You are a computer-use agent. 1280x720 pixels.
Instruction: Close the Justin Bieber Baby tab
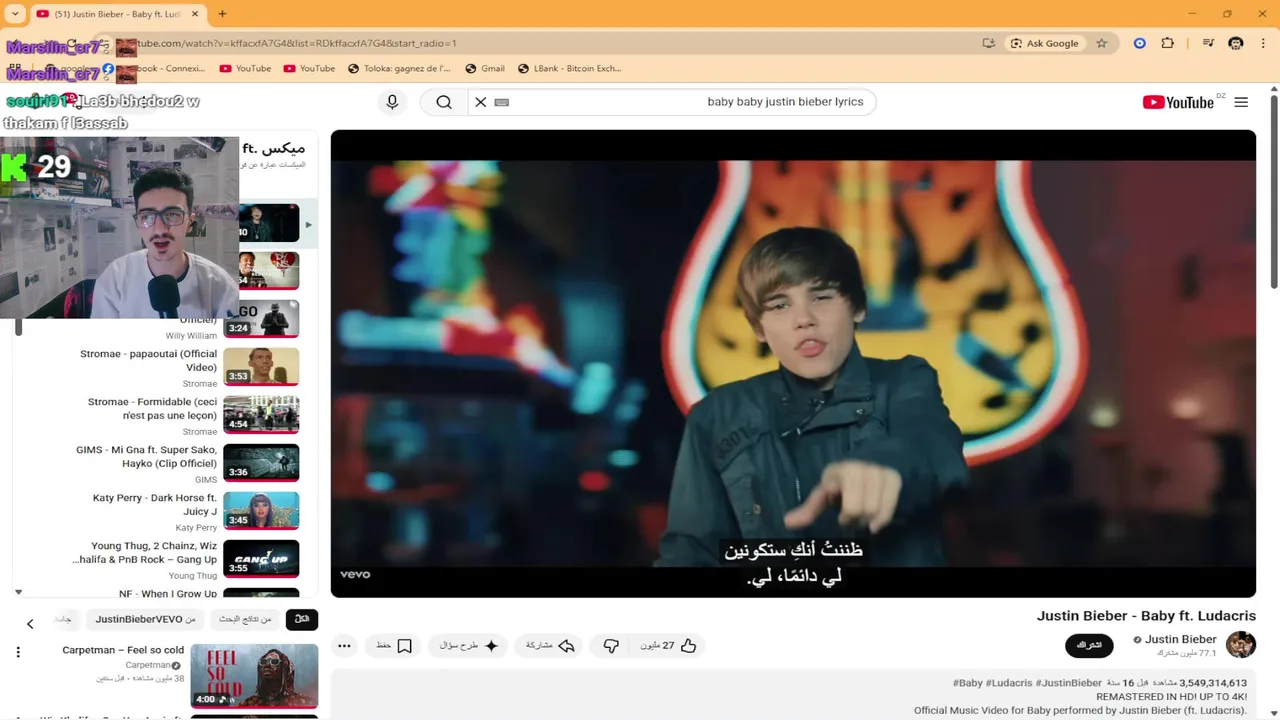(195, 14)
